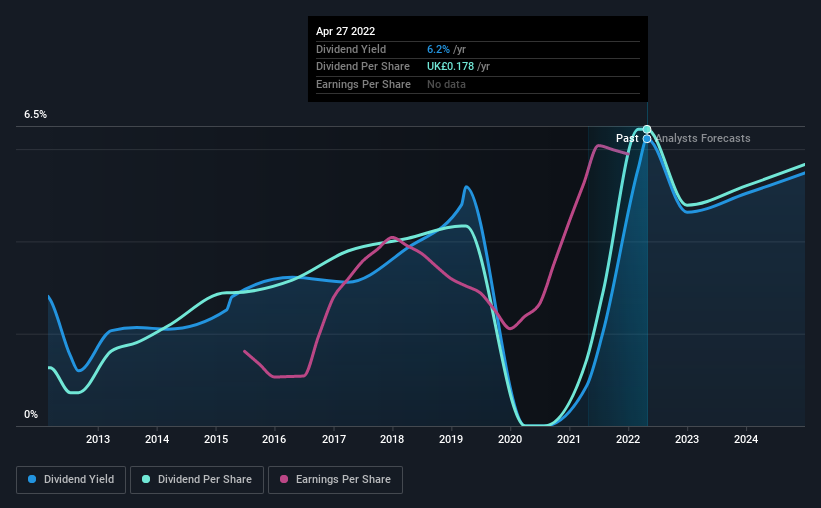This screenshot has height=508, width=821.
Task: Click the teal data point marker at the chart peak
Action: point(647,130)
